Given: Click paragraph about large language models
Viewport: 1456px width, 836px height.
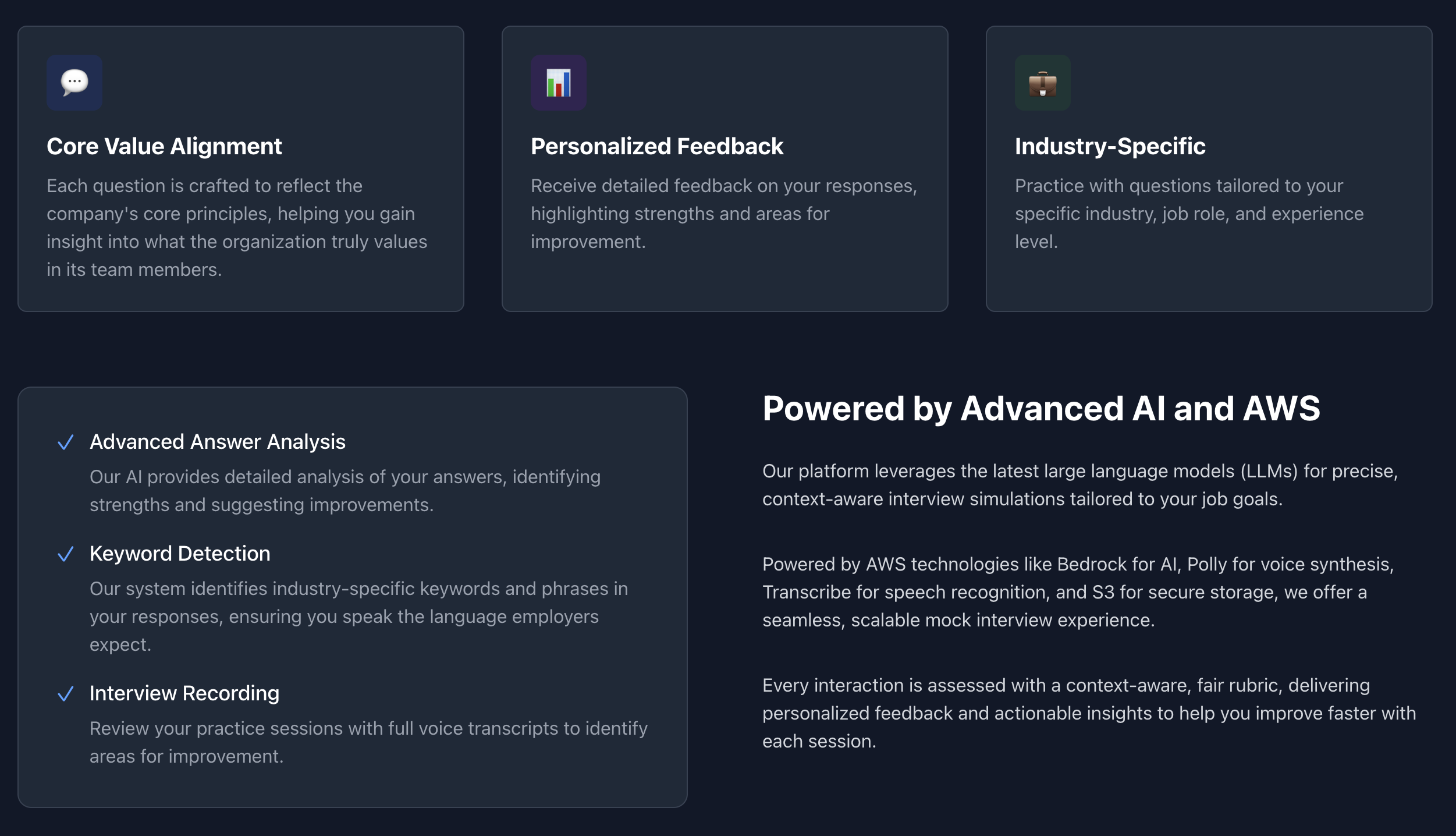Looking at the screenshot, I should 1079,485.
